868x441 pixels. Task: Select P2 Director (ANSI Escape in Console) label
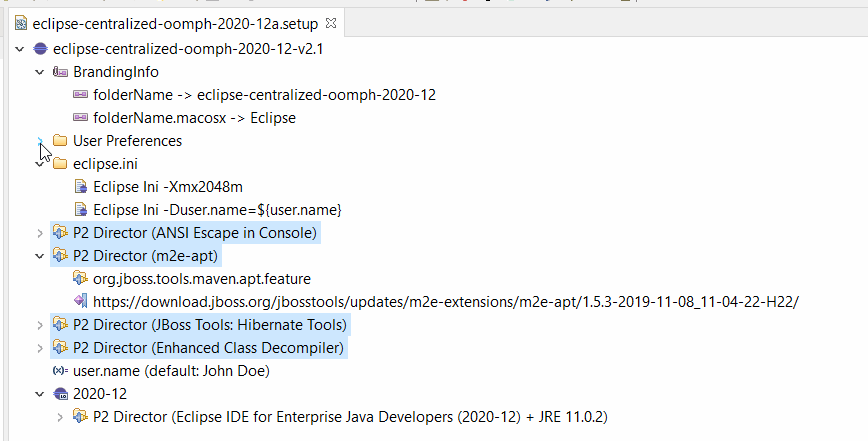coord(195,233)
